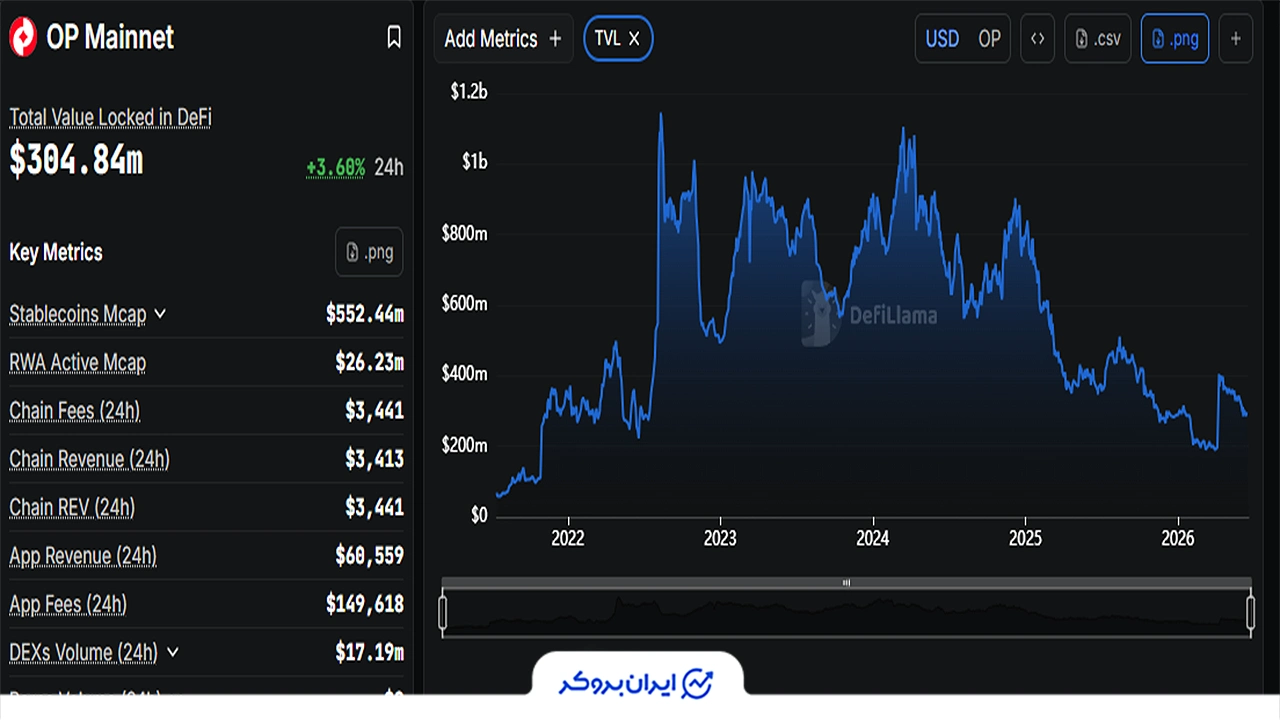The width and height of the screenshot is (1280, 720).
Task: Switch chart denomination to OP
Action: [x=989, y=39]
